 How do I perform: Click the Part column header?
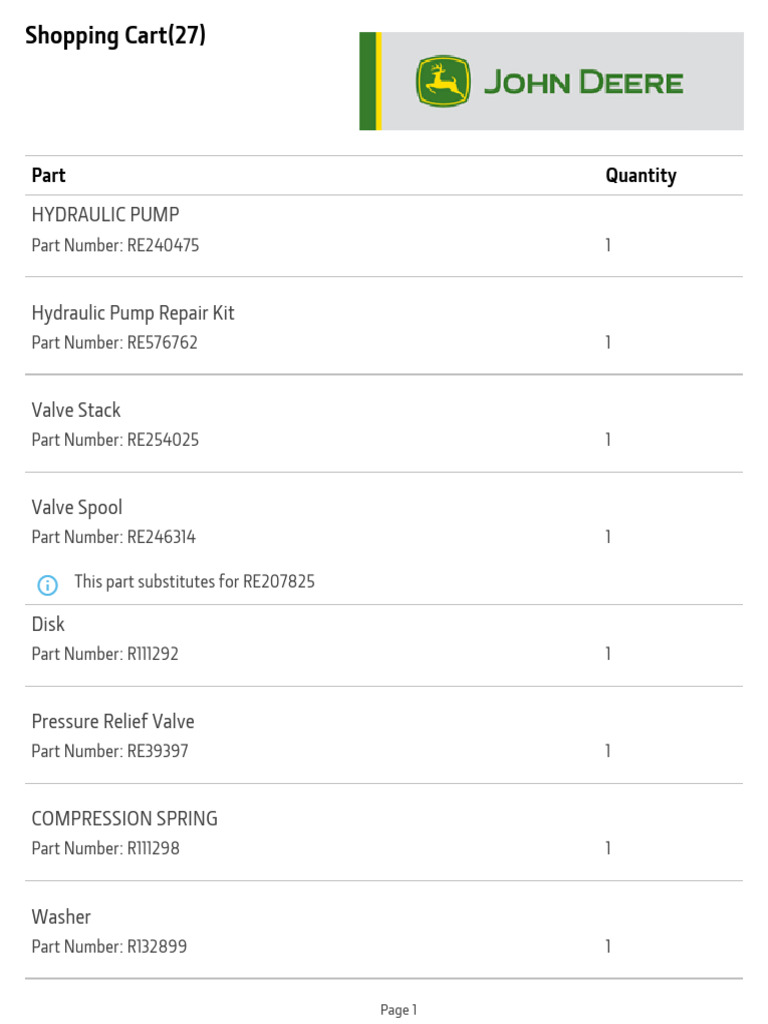point(48,175)
